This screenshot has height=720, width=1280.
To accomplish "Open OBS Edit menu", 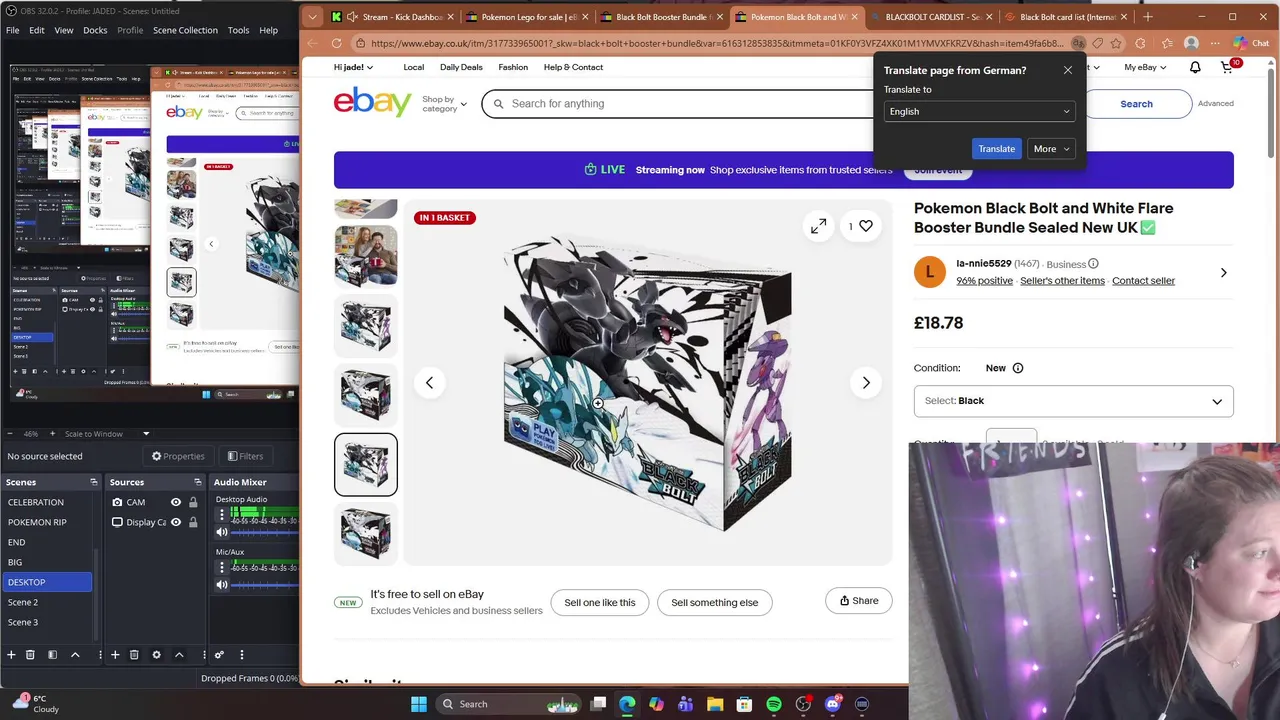I will click(36, 30).
